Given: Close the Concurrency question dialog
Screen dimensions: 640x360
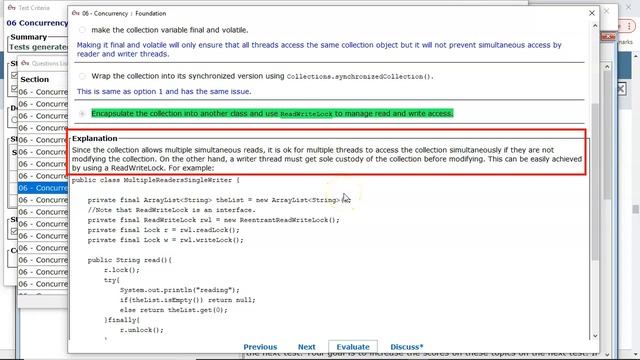Looking at the screenshot, I should [x=592, y=13].
